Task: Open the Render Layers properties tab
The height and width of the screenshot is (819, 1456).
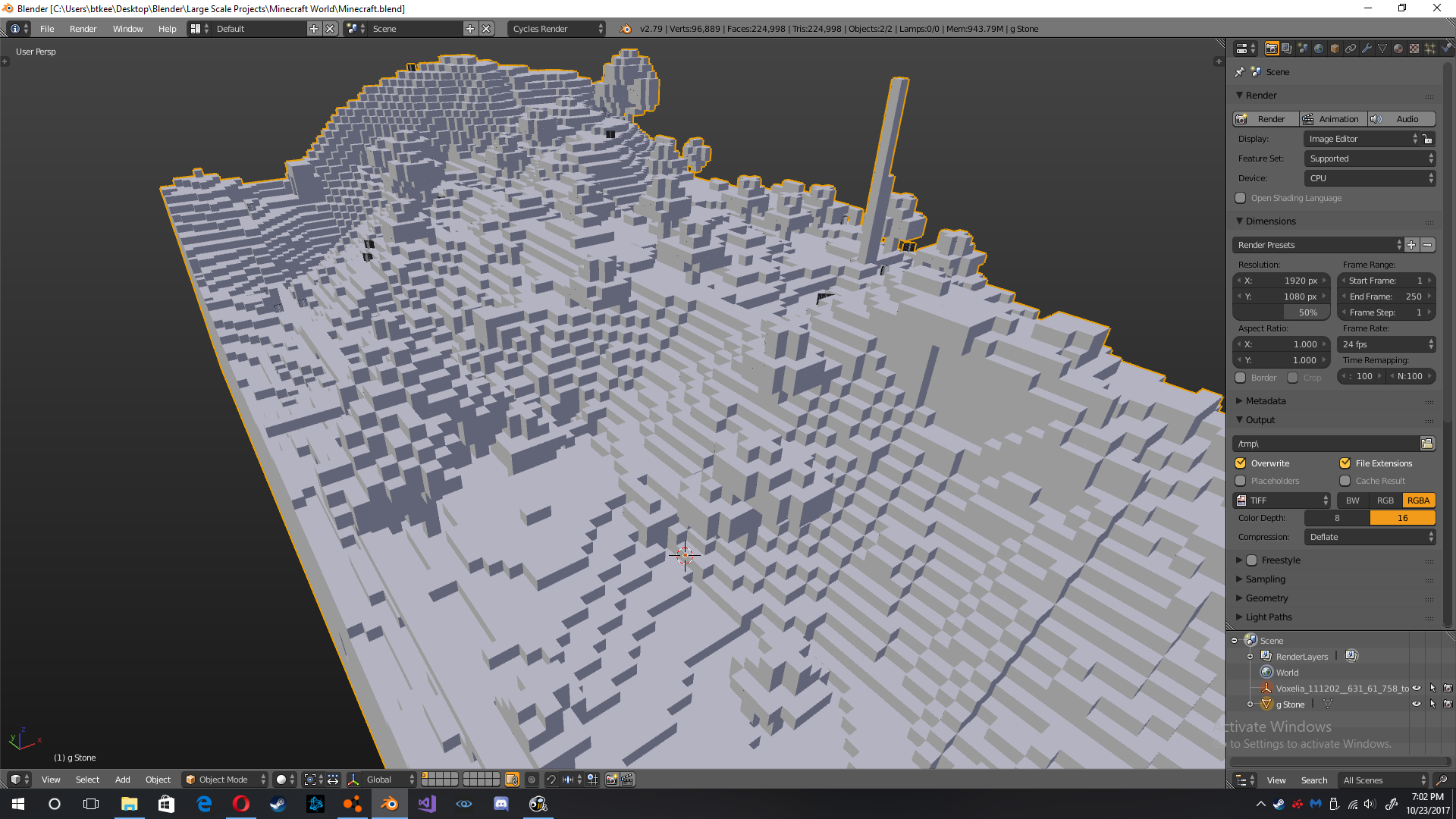Action: point(1287,49)
